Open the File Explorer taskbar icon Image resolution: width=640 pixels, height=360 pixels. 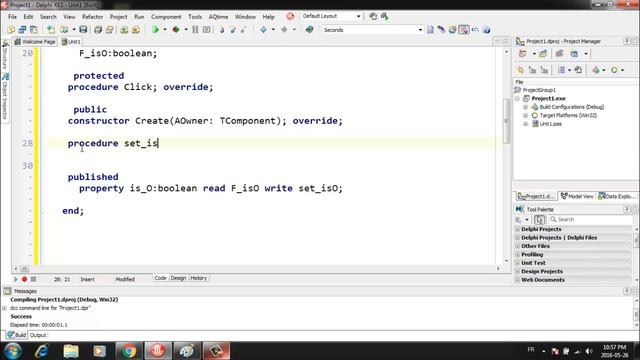[71, 351]
